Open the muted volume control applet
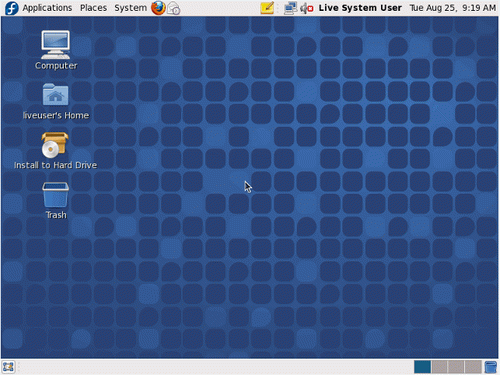 pyautogui.click(x=307, y=8)
